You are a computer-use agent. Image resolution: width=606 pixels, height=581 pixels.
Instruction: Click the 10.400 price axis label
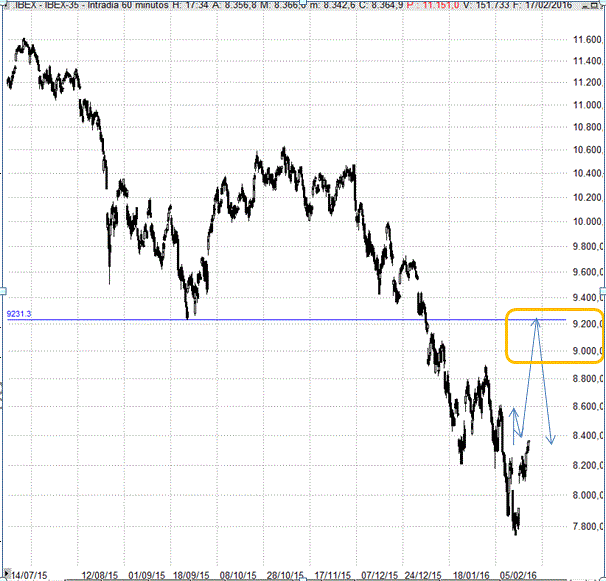point(587,173)
